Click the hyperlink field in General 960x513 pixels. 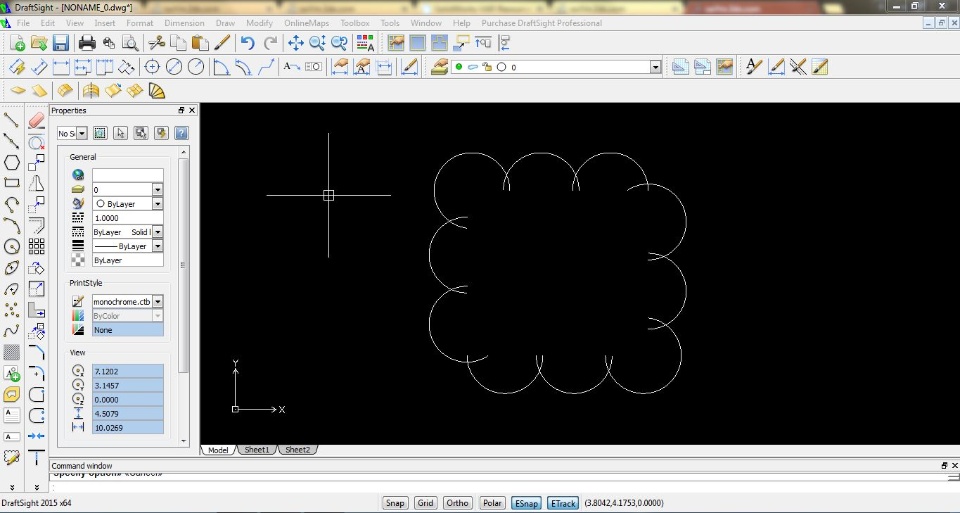pyautogui.click(x=127, y=175)
